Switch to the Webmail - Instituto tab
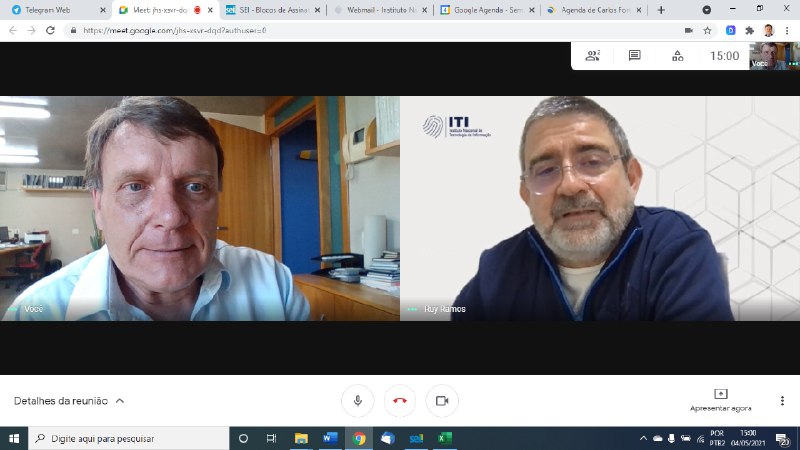 click(x=380, y=10)
